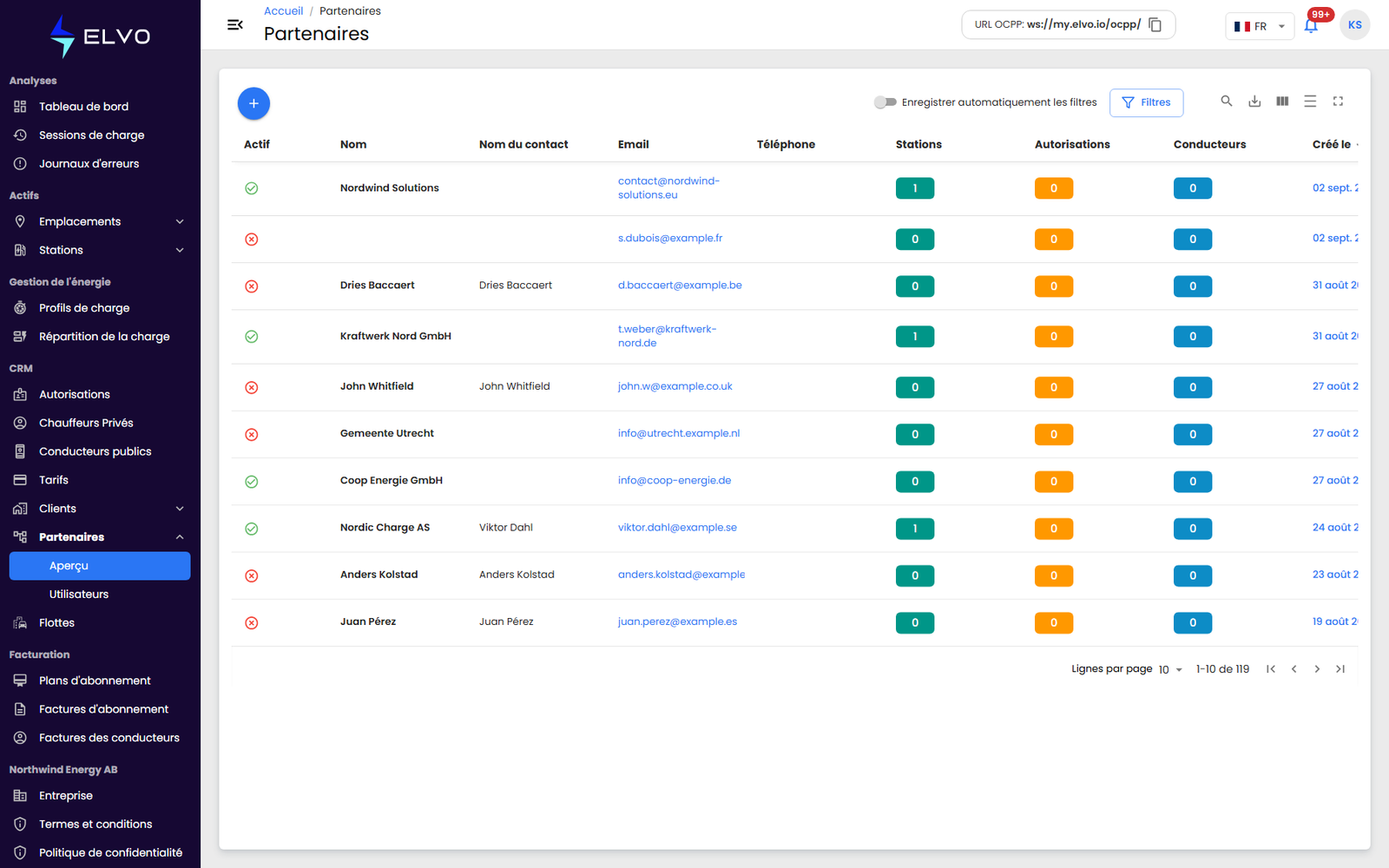The image size is (1389, 868).
Task: Sort by the Créé le column header
Action: (1331, 145)
